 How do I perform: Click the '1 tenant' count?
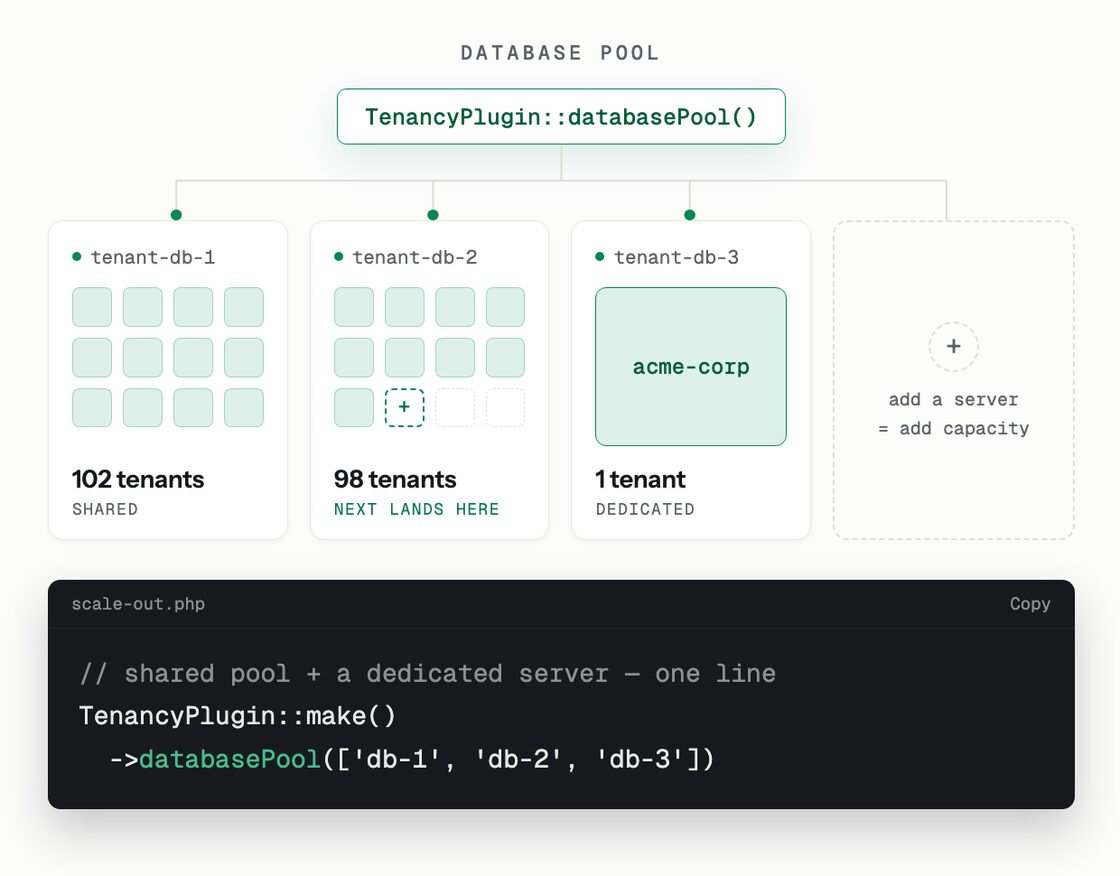(641, 479)
